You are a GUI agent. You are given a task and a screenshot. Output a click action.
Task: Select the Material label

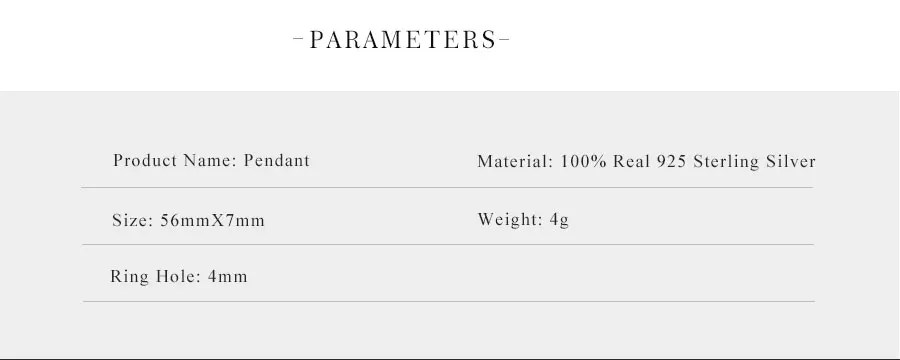point(515,161)
